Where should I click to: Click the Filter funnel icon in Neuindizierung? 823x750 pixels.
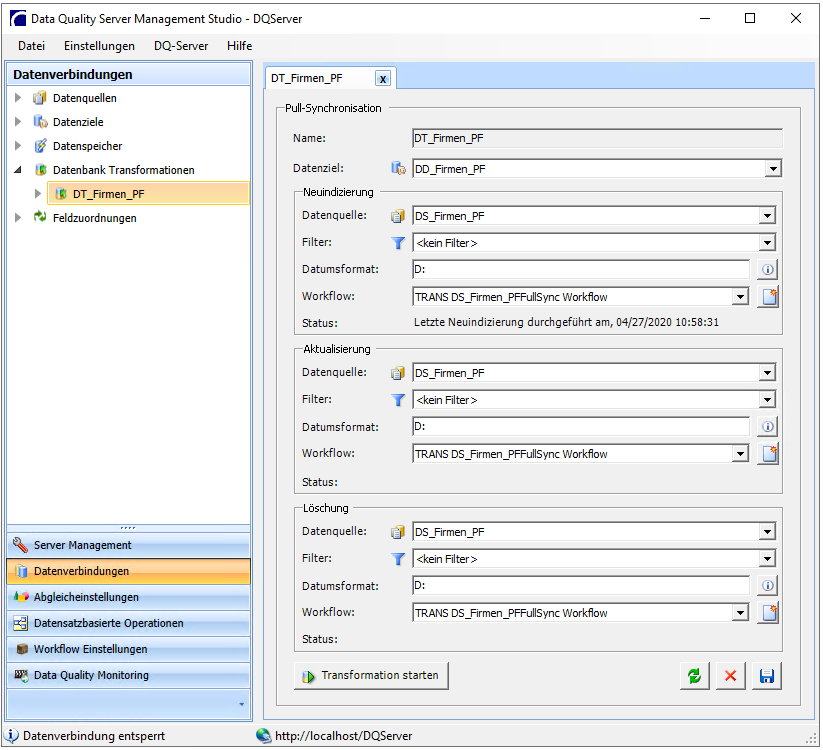pyautogui.click(x=398, y=243)
